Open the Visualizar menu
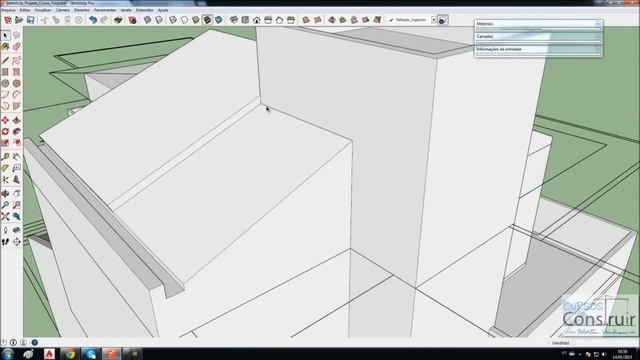This screenshot has width=640, height=360. [43, 9]
